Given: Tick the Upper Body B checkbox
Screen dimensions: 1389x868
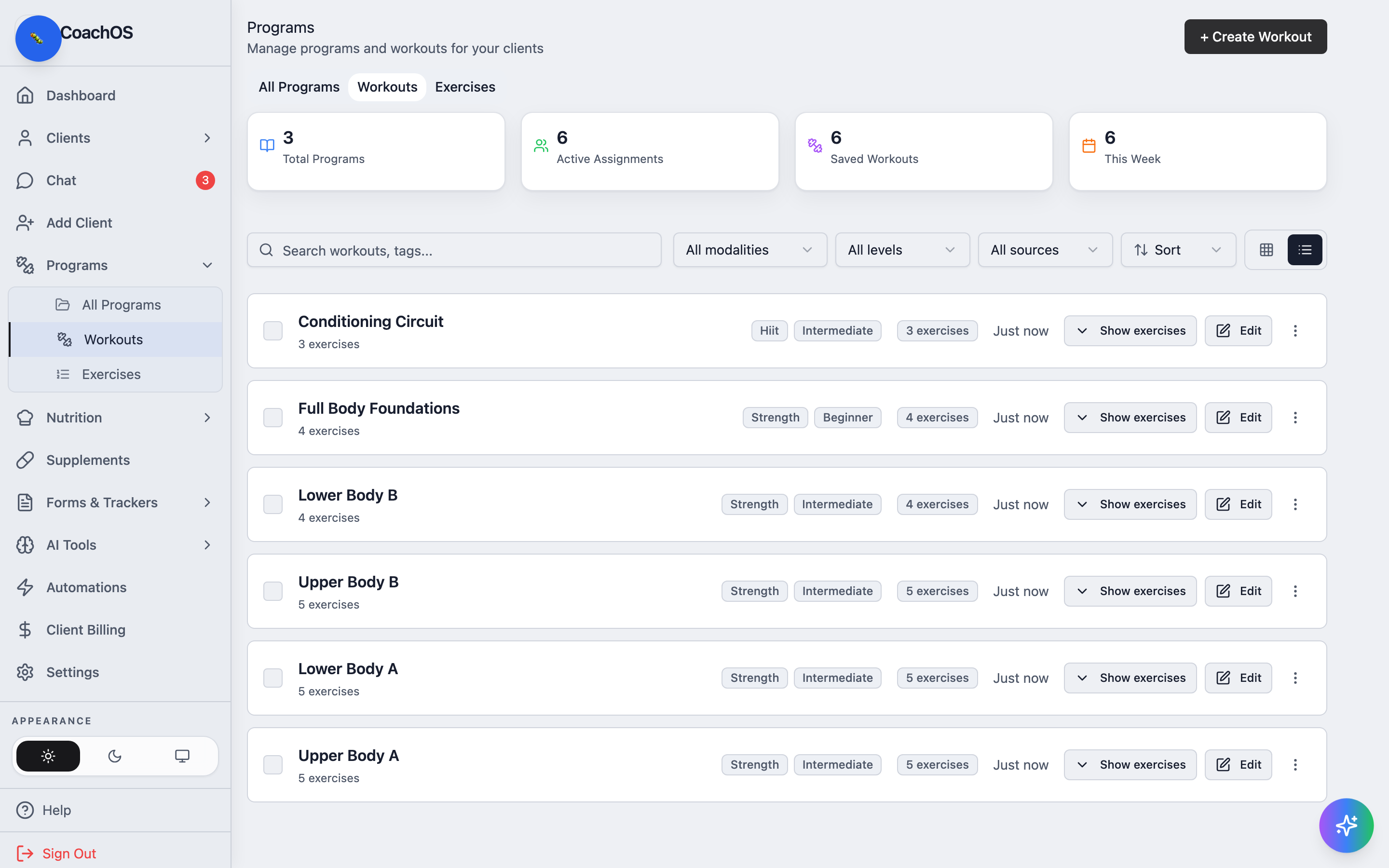Looking at the screenshot, I should (x=272, y=591).
